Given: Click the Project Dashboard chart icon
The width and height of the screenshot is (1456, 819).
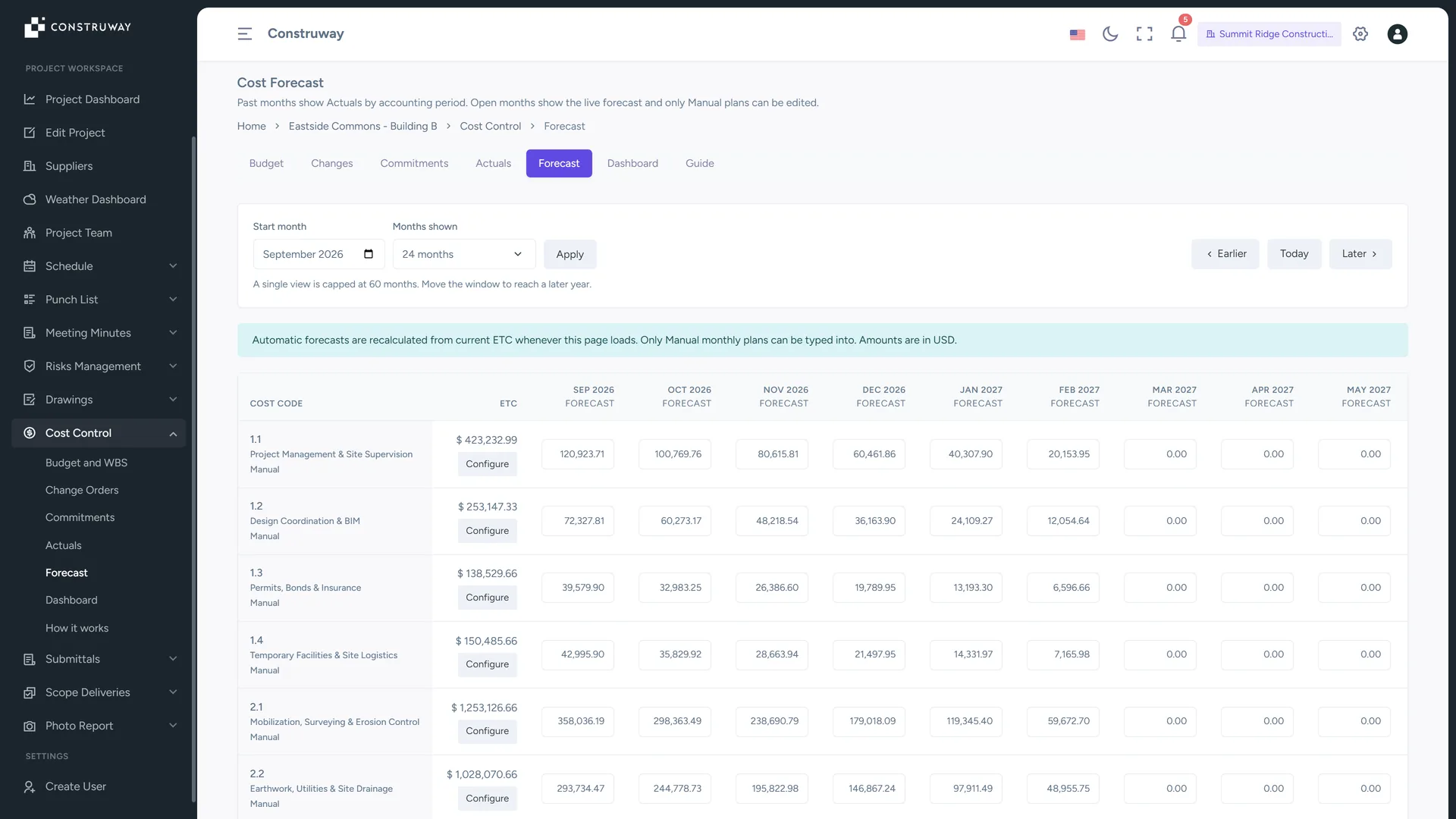Looking at the screenshot, I should pyautogui.click(x=30, y=99).
